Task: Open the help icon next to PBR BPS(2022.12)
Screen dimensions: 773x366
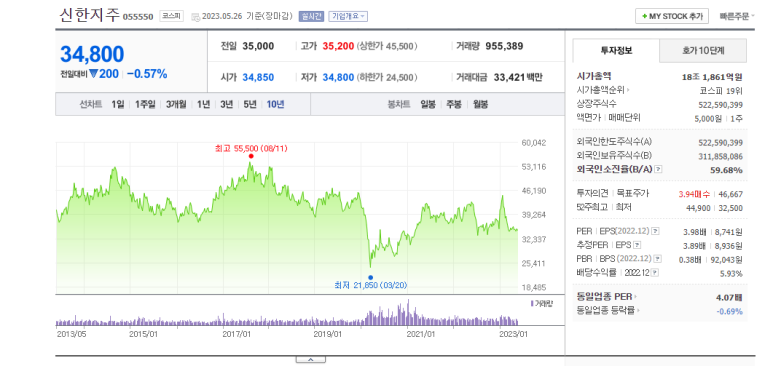Action: click(x=657, y=258)
